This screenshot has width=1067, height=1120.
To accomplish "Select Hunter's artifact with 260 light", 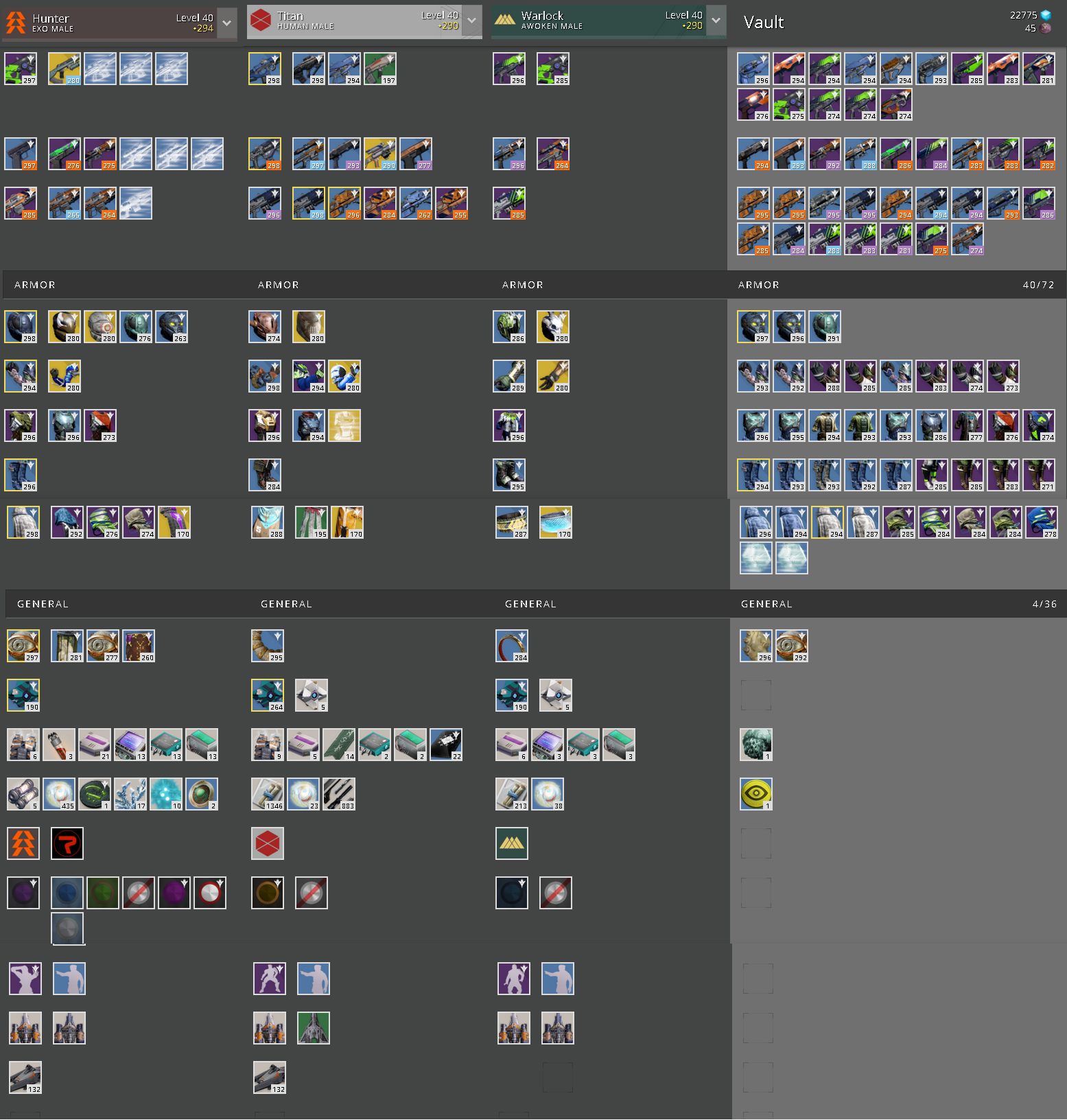I will click(139, 646).
